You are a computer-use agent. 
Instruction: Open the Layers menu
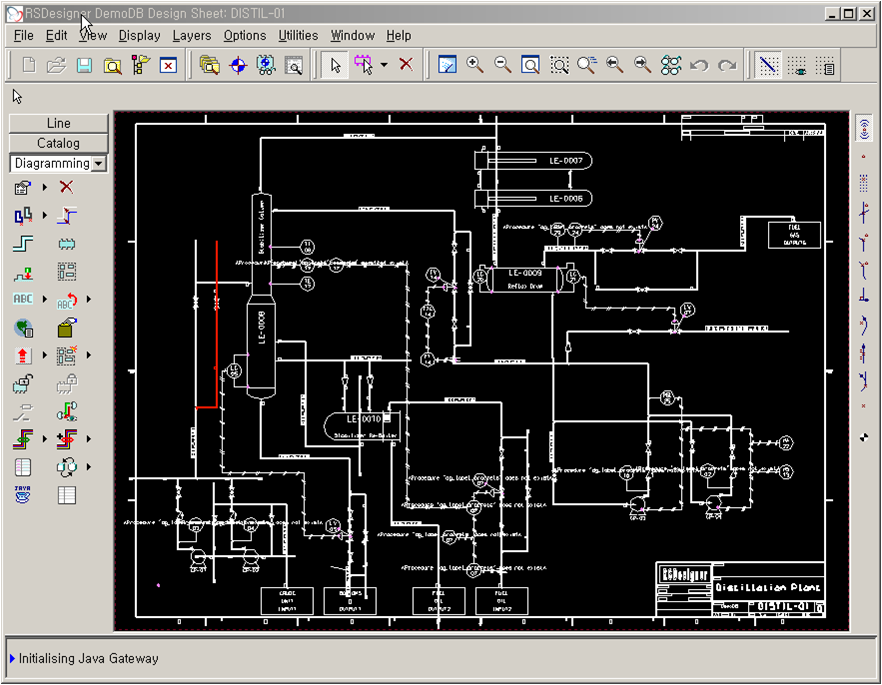(192, 35)
